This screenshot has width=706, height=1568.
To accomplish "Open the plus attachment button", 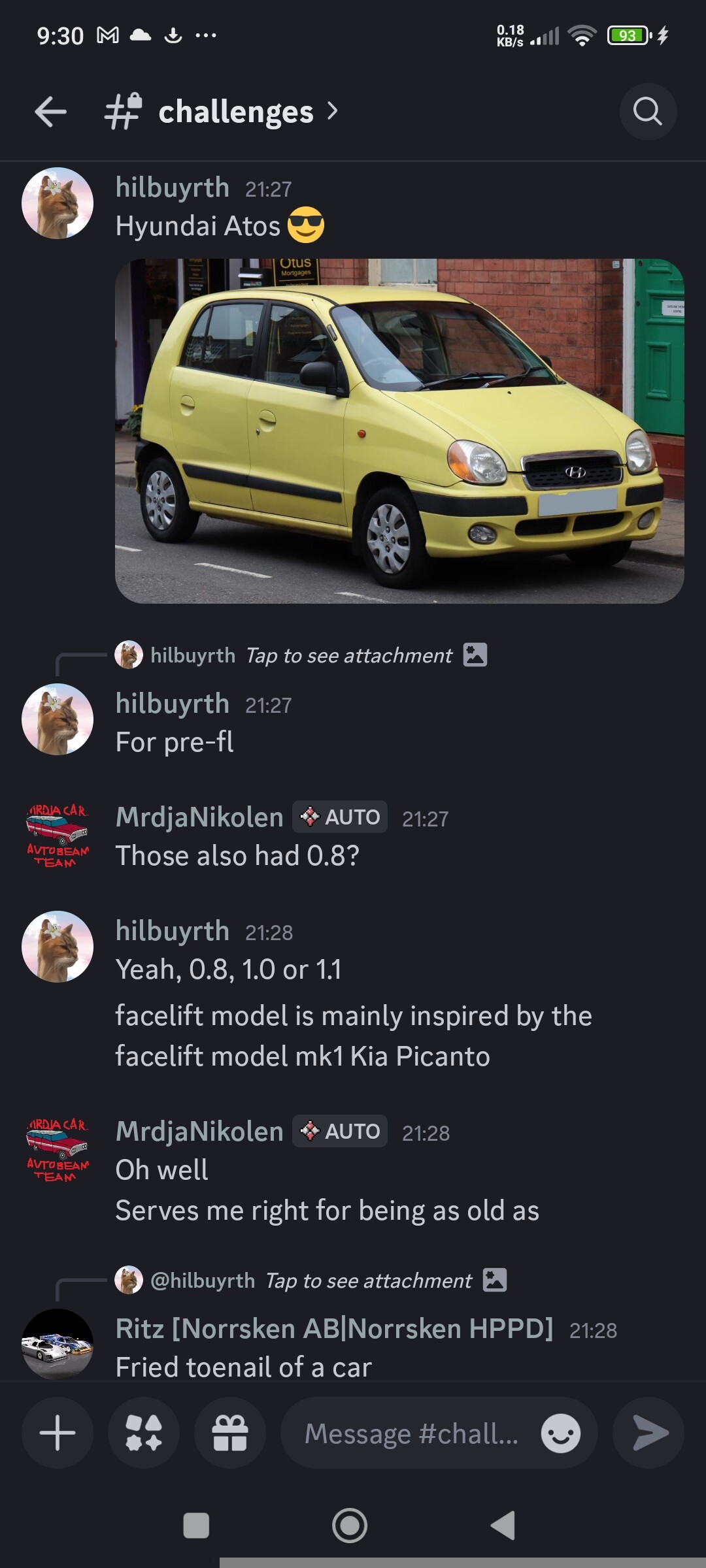I will pyautogui.click(x=58, y=1433).
